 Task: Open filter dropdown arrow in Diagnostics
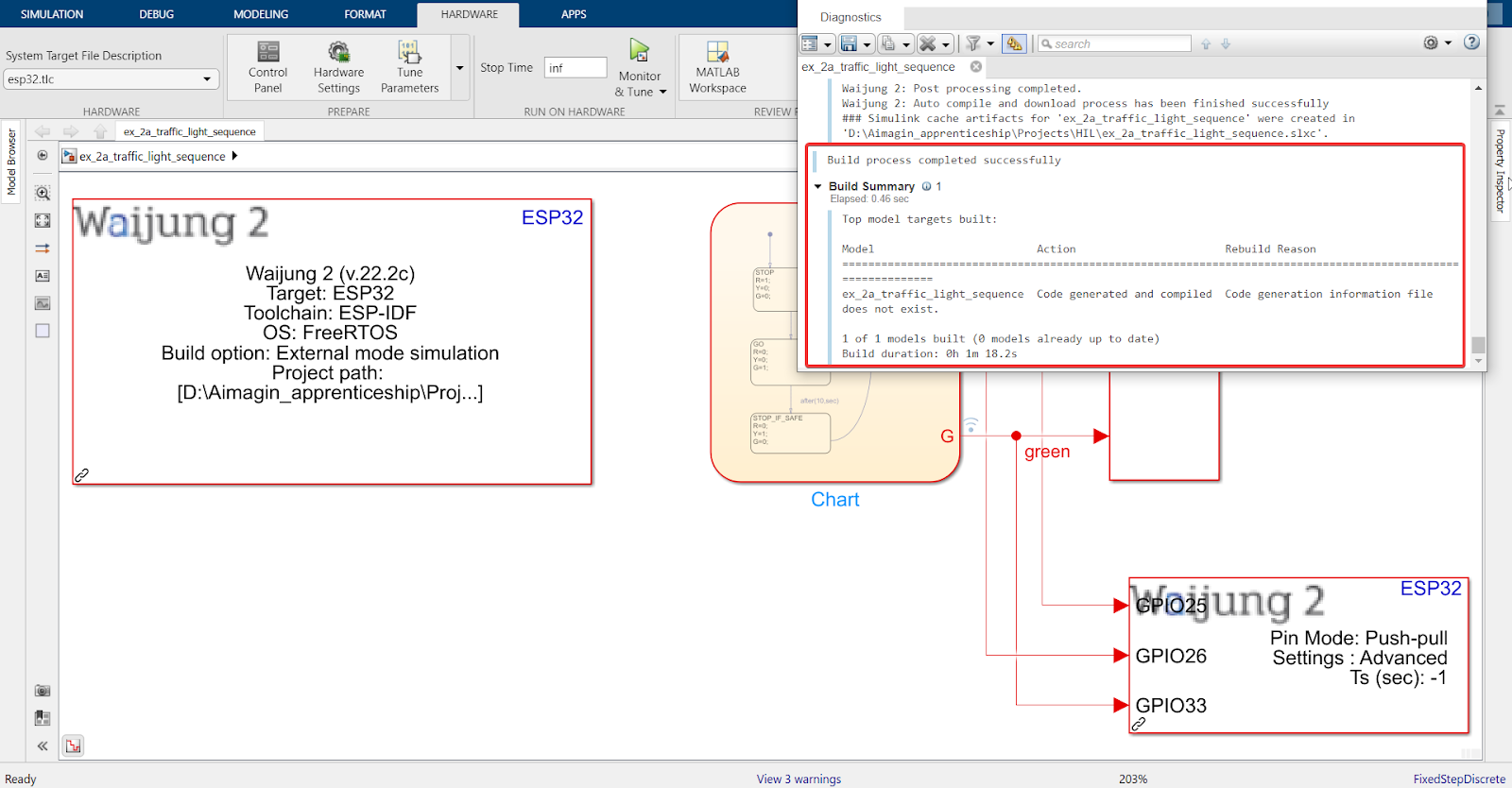click(990, 43)
